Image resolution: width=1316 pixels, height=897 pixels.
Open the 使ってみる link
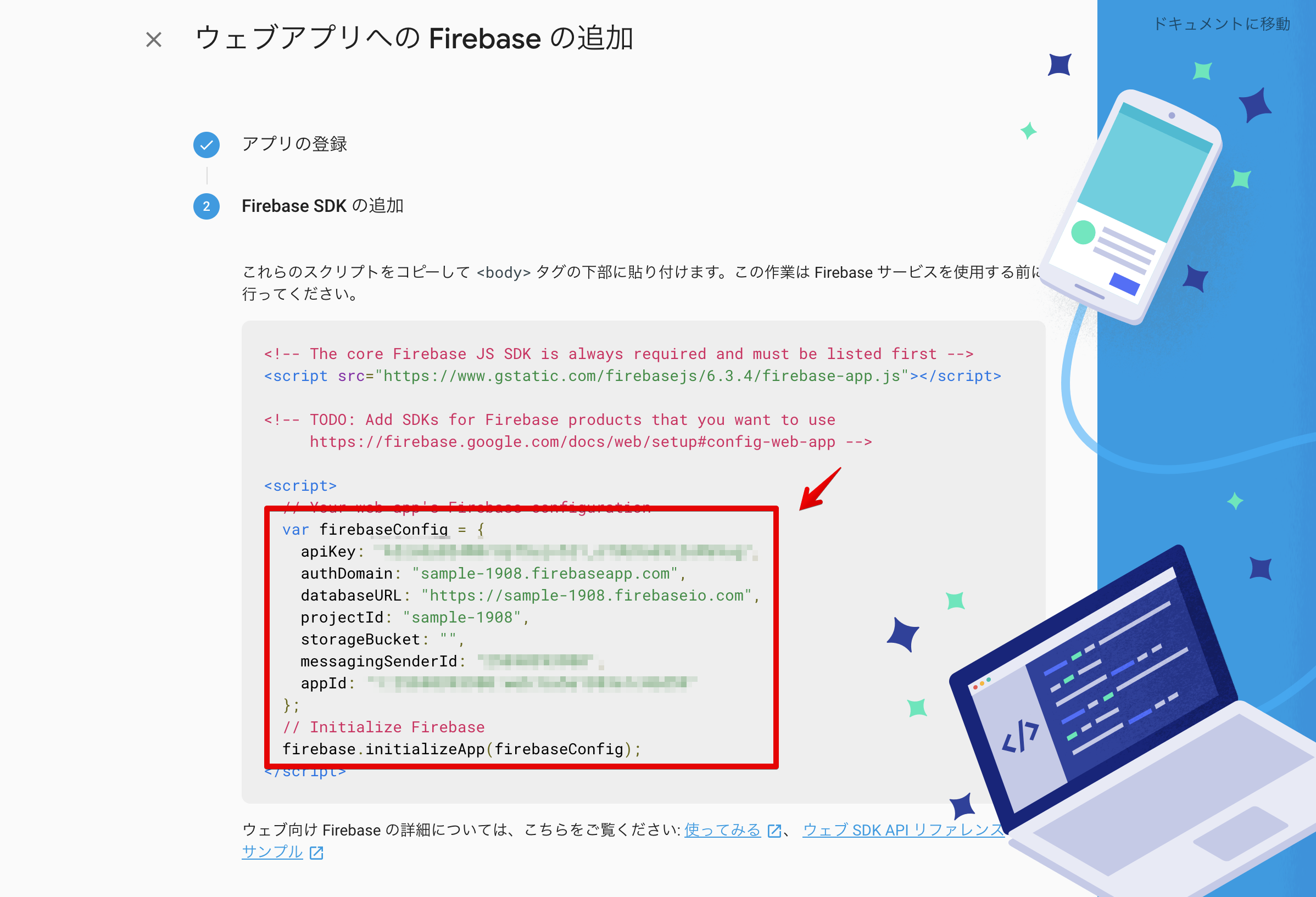click(723, 830)
